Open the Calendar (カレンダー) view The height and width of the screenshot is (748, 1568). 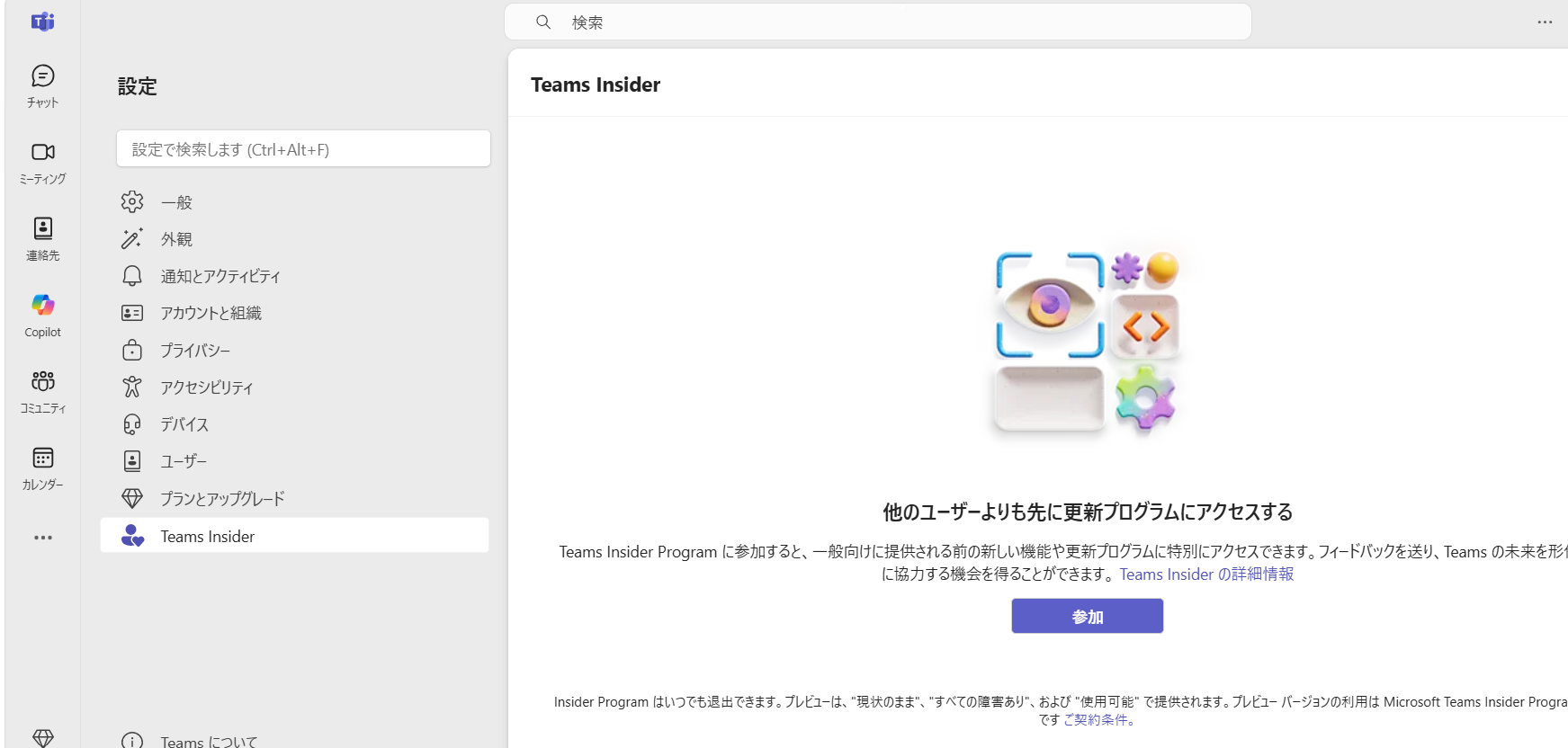[x=42, y=468]
